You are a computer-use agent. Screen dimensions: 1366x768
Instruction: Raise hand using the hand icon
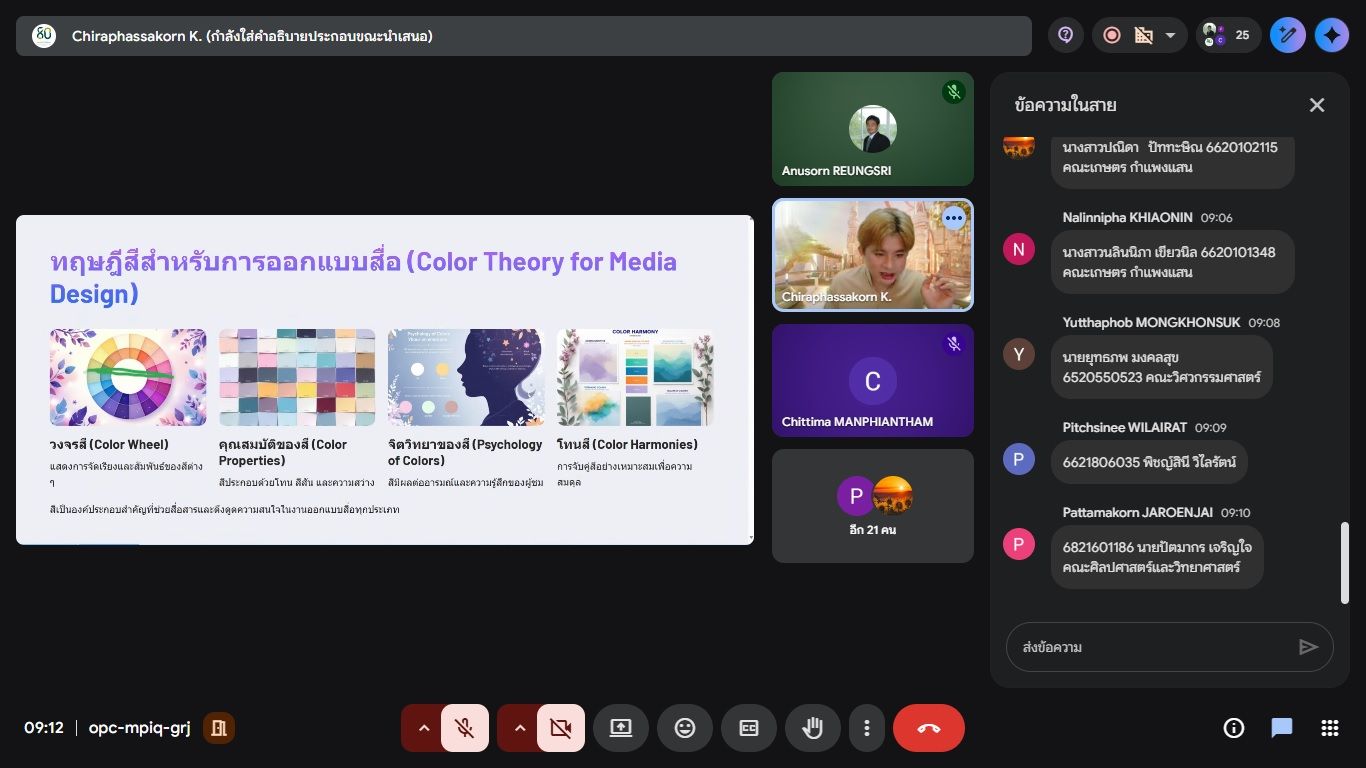click(813, 728)
